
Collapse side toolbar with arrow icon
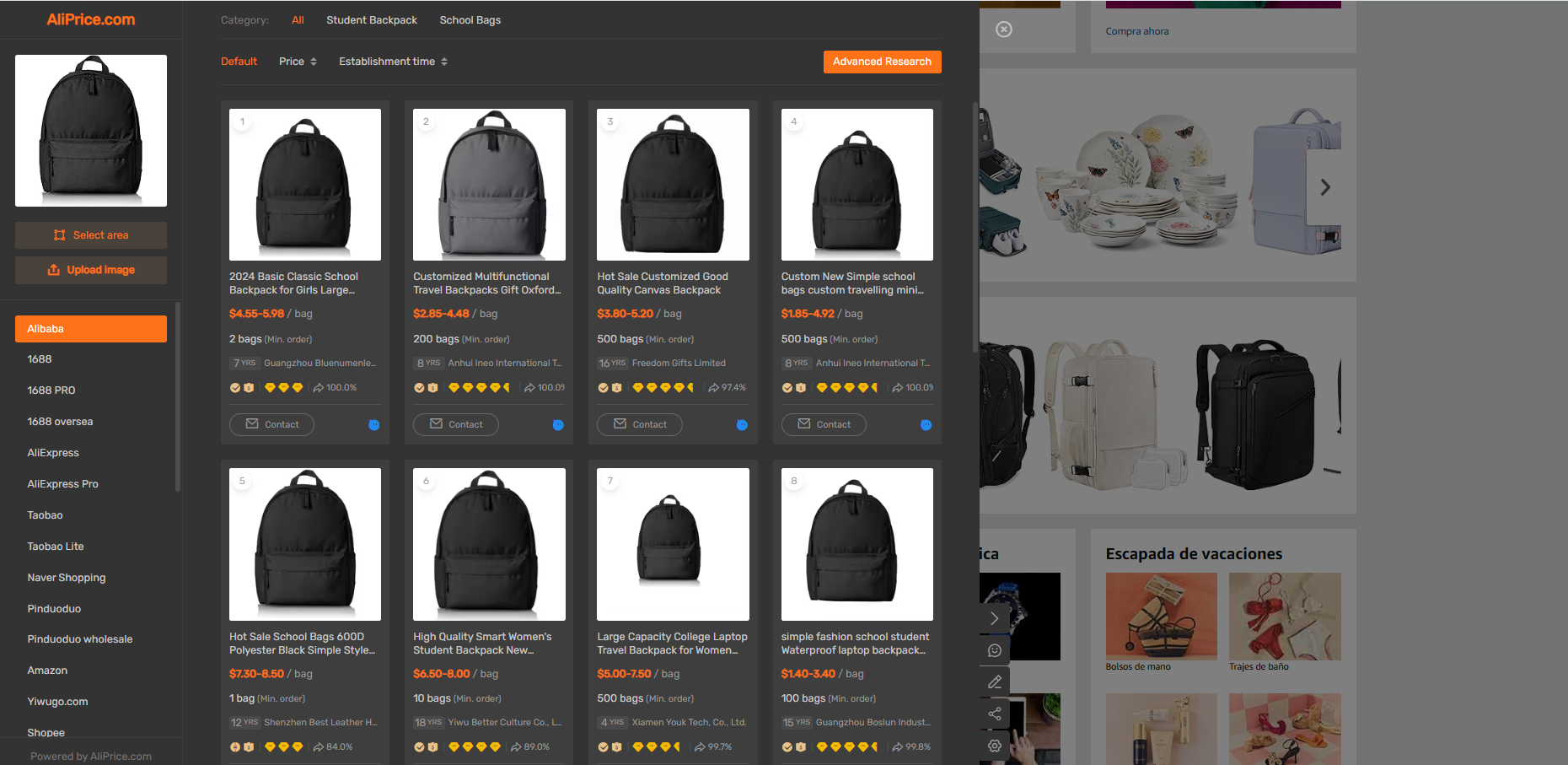[995, 618]
